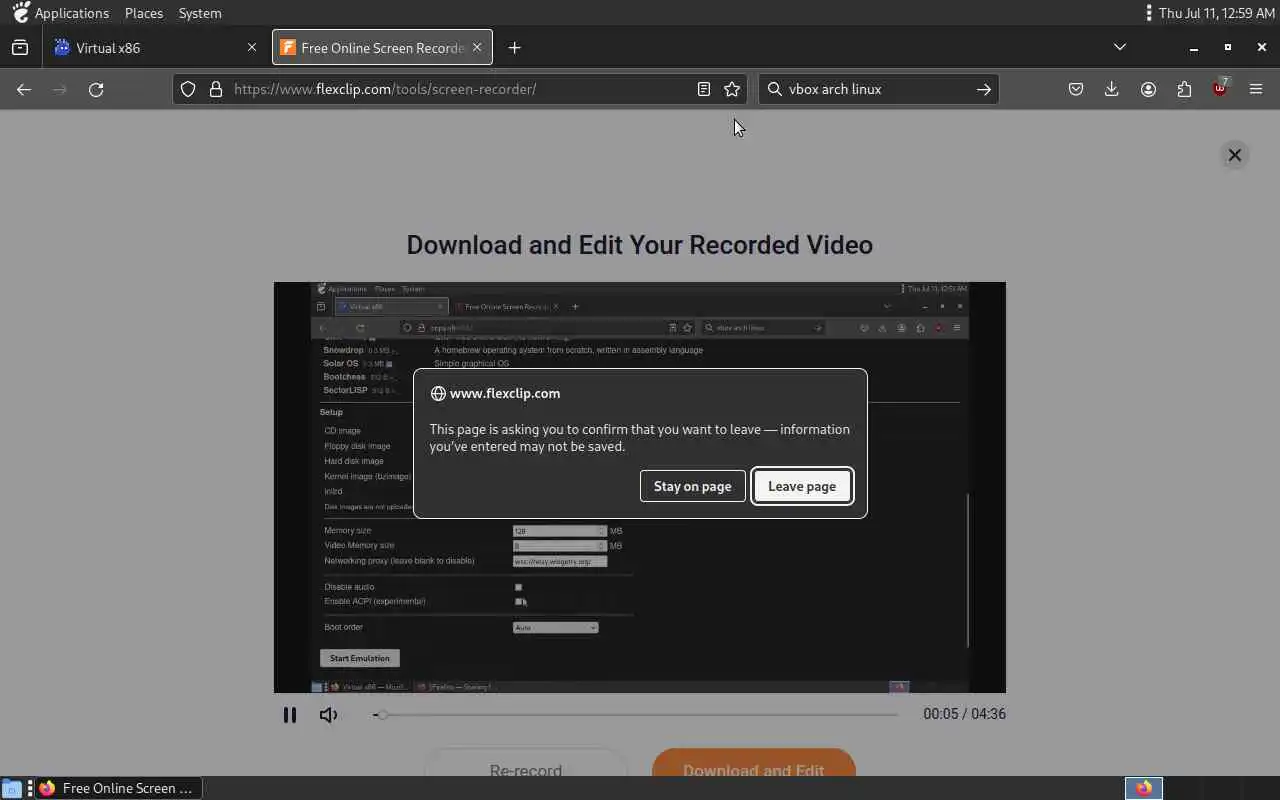Click Firefox workspace switcher icon bottom right
The height and width of the screenshot is (800, 1280).
point(1144,788)
